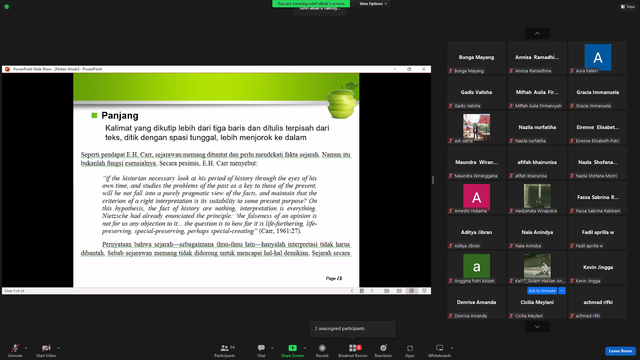Page up the participant gallery
This screenshot has width=640, height=360.
point(537,33)
